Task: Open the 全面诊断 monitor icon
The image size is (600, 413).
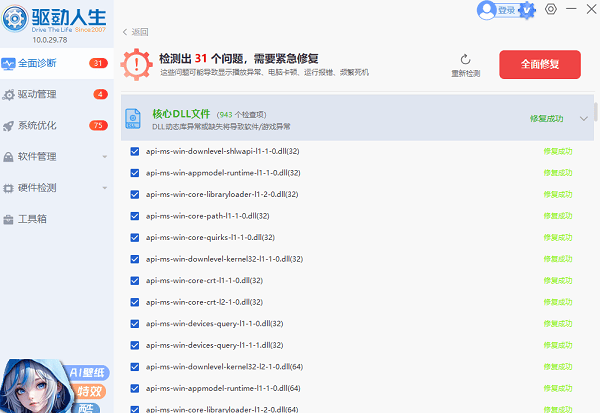Action: (8, 64)
